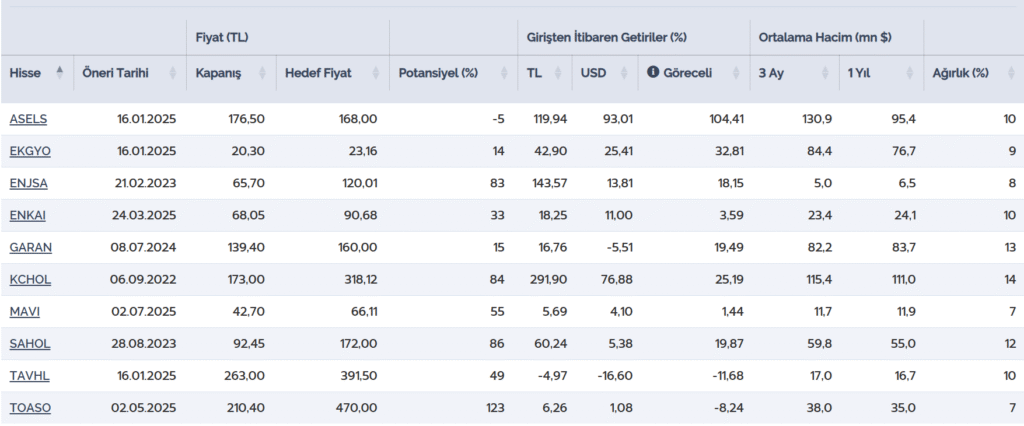Select KCHOL TL return 291,90
Image resolution: width=1024 pixels, height=426 pixels.
550,280
